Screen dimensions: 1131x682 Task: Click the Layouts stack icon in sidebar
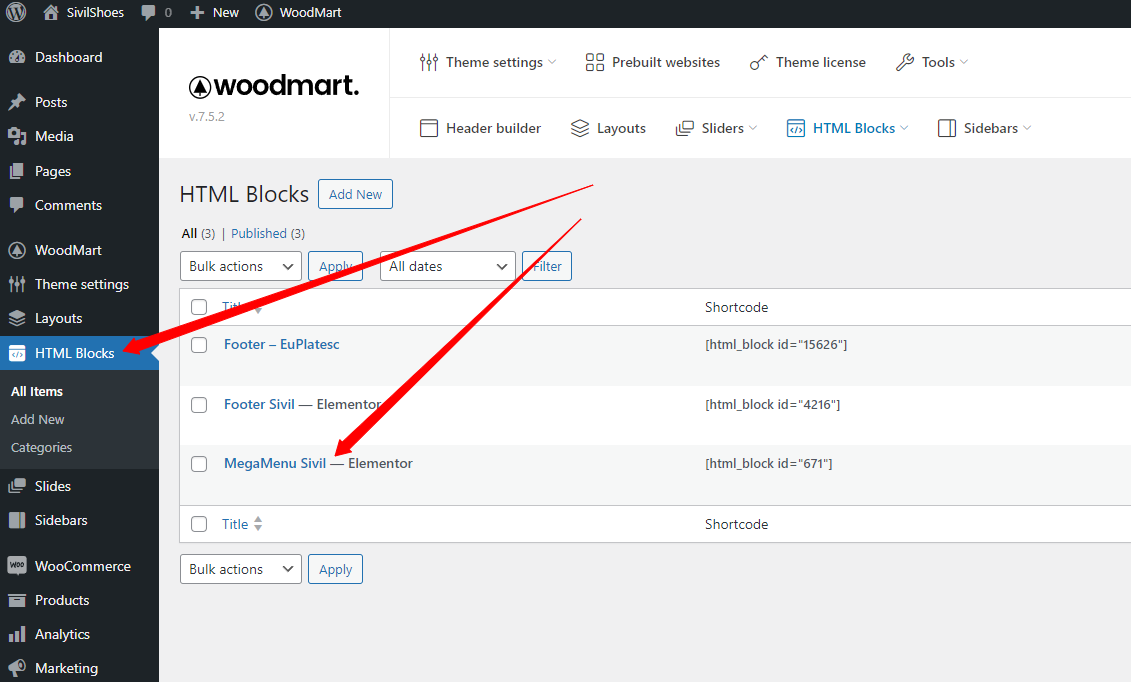click(x=17, y=318)
